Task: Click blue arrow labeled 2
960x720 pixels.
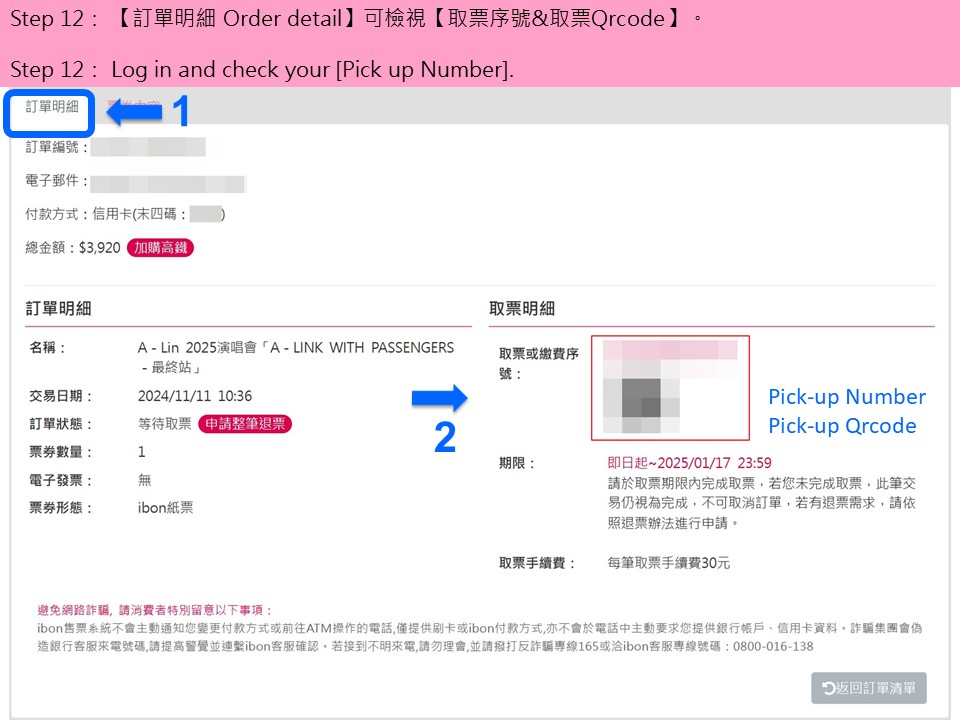Action: [x=440, y=398]
